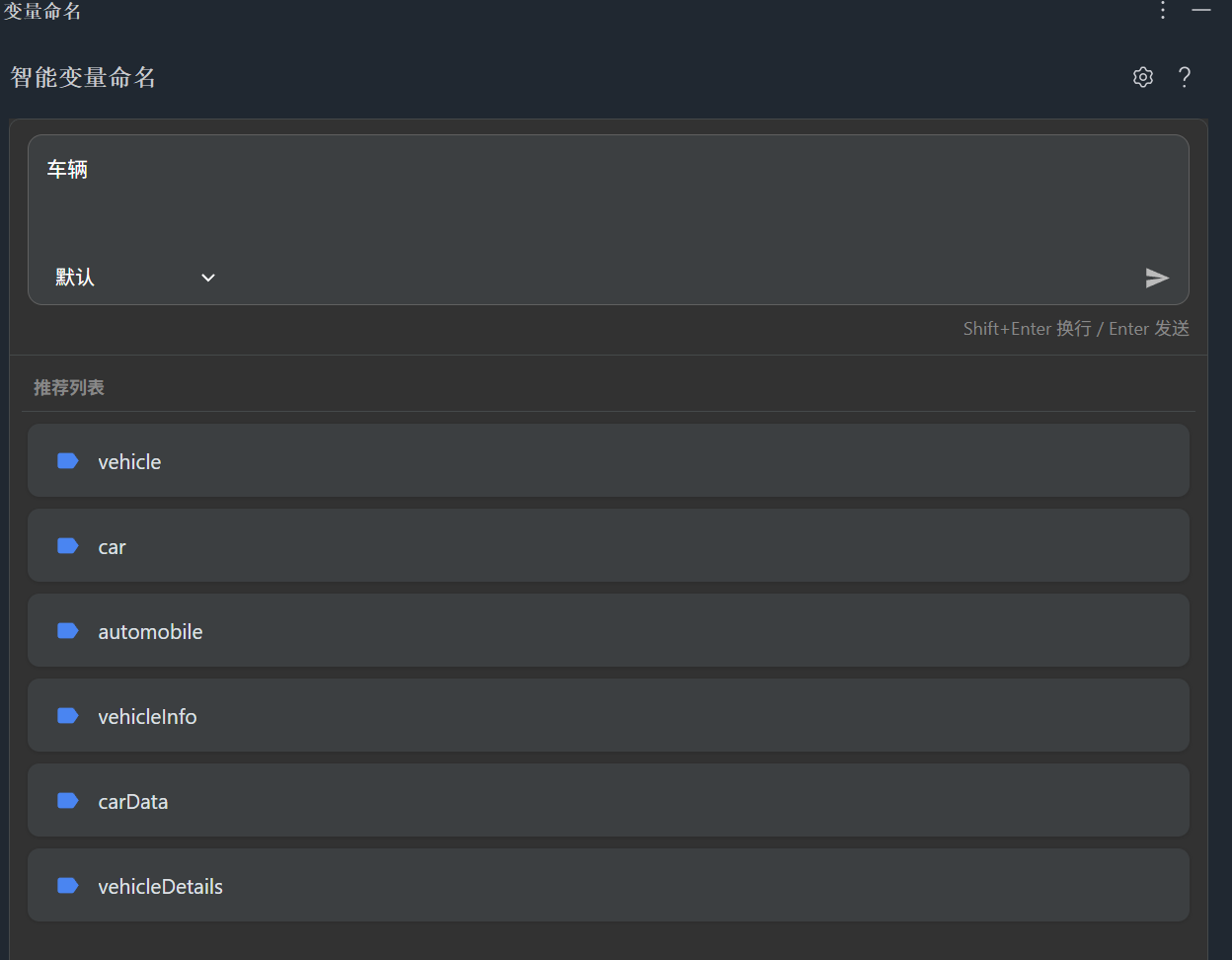This screenshot has width=1232, height=960.
Task: Click the tag icon beside vehicle
Action: 67,461
